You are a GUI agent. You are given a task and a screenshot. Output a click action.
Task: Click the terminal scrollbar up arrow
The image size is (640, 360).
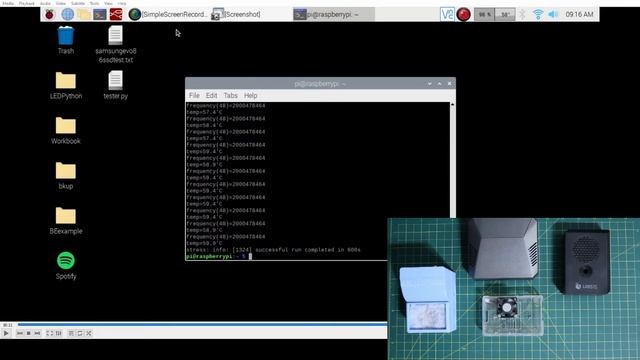pos(452,105)
